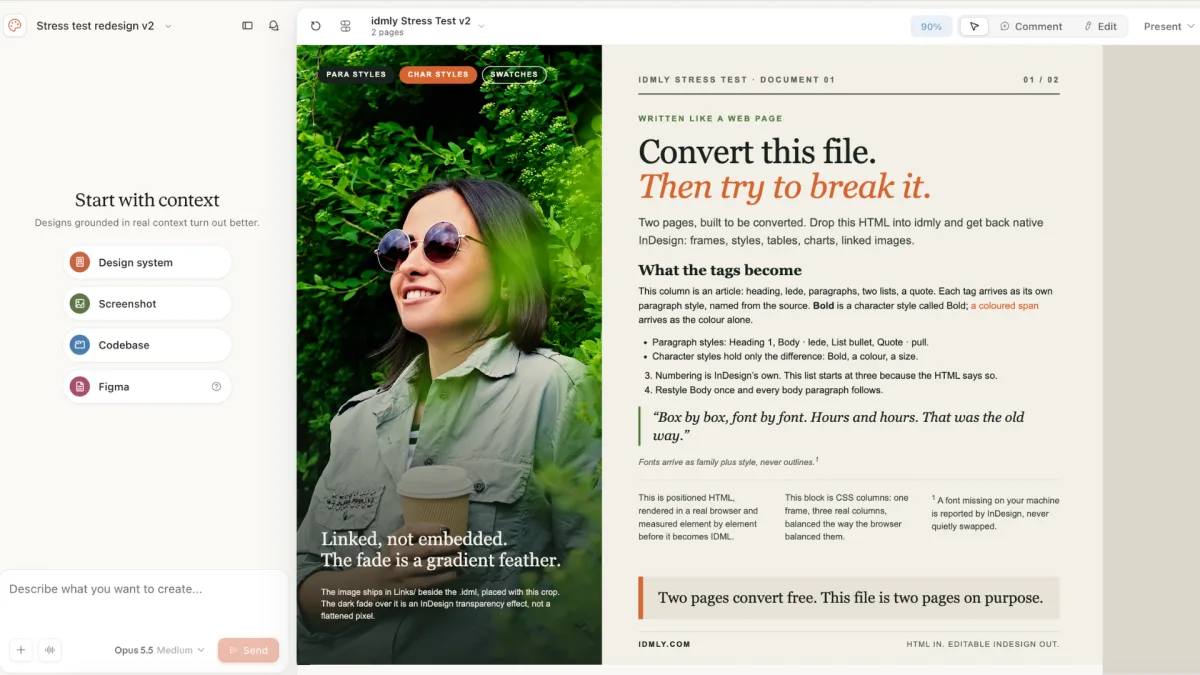Switch to Comment mode
Image resolution: width=1200 pixels, height=675 pixels.
click(x=1031, y=26)
